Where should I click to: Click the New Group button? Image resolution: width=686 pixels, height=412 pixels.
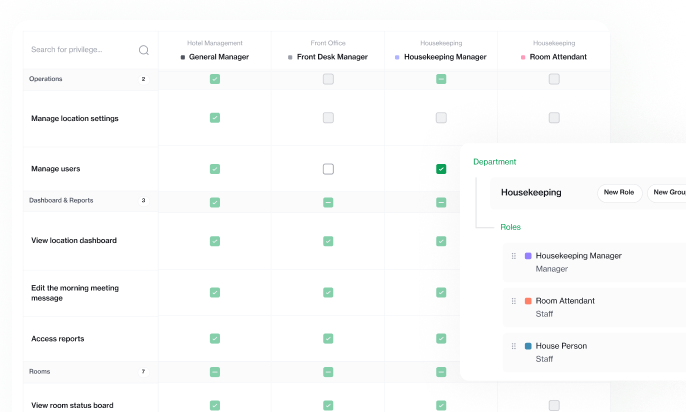(x=667, y=192)
